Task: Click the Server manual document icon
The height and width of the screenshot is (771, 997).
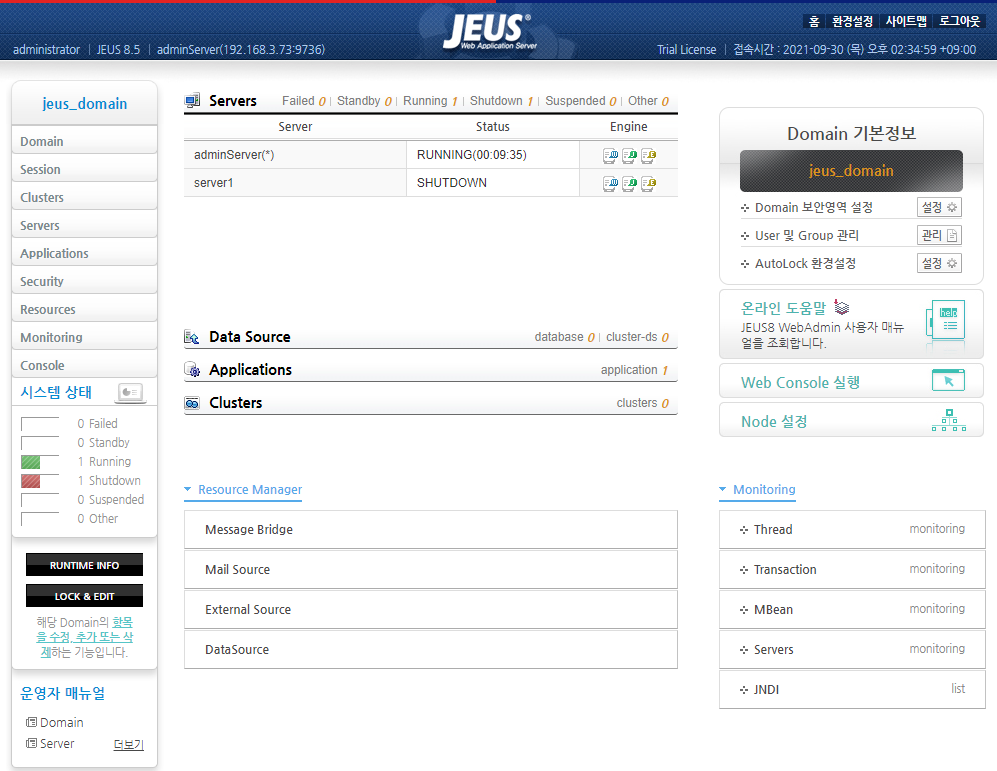Action: (31, 743)
